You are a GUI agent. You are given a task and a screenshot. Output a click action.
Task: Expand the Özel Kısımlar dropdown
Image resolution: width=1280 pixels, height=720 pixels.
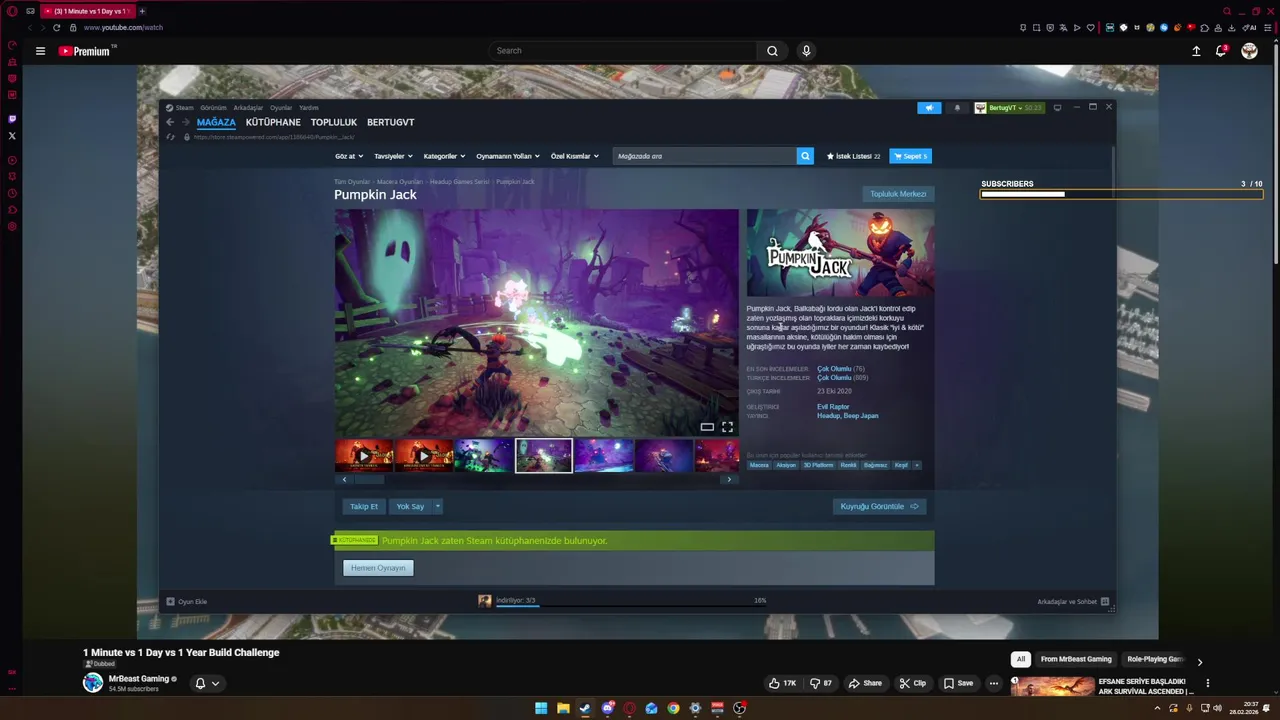575,156
